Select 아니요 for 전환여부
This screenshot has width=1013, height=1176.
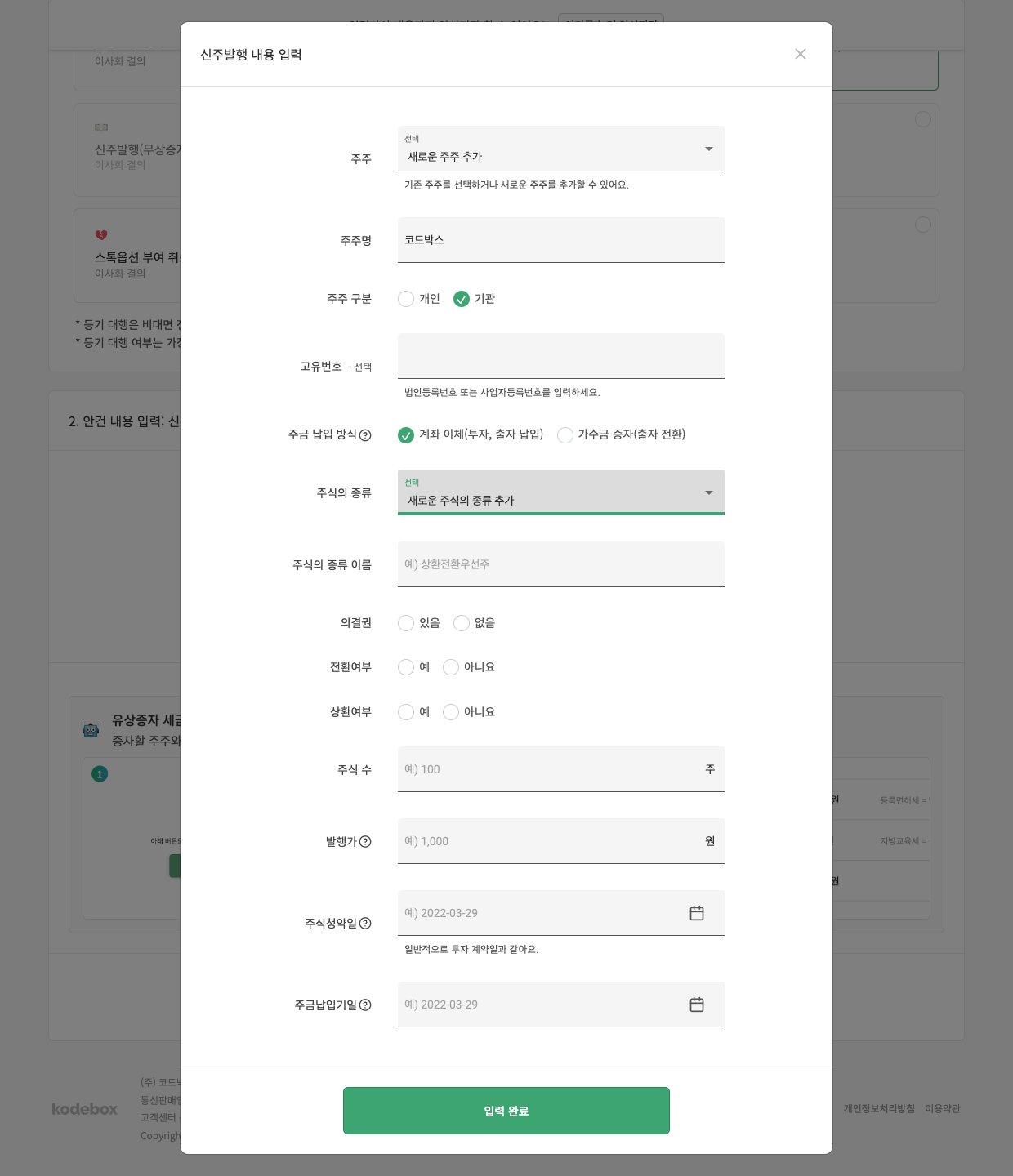point(451,667)
